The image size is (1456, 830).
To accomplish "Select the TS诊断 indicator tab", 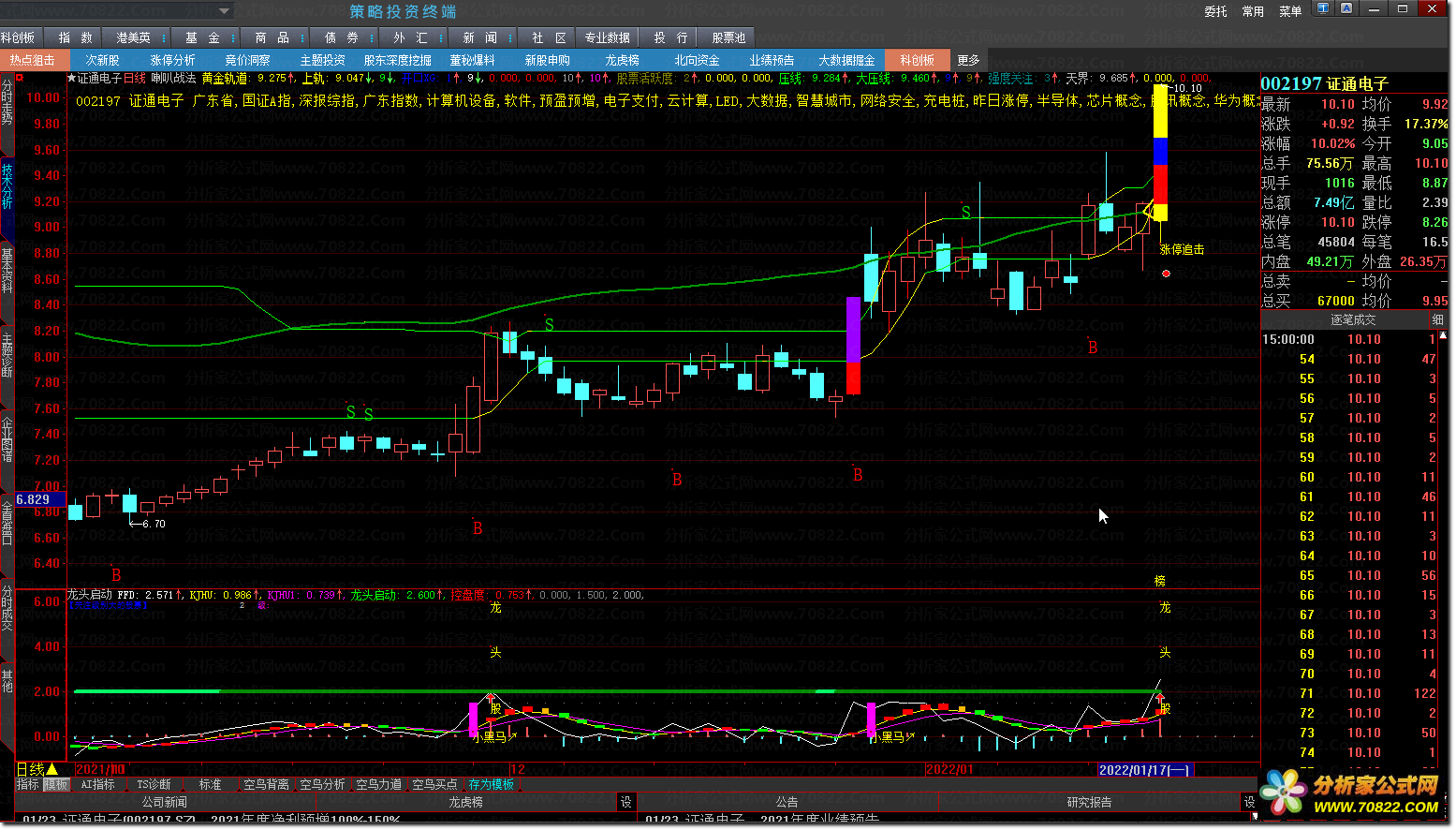I will pos(154,784).
